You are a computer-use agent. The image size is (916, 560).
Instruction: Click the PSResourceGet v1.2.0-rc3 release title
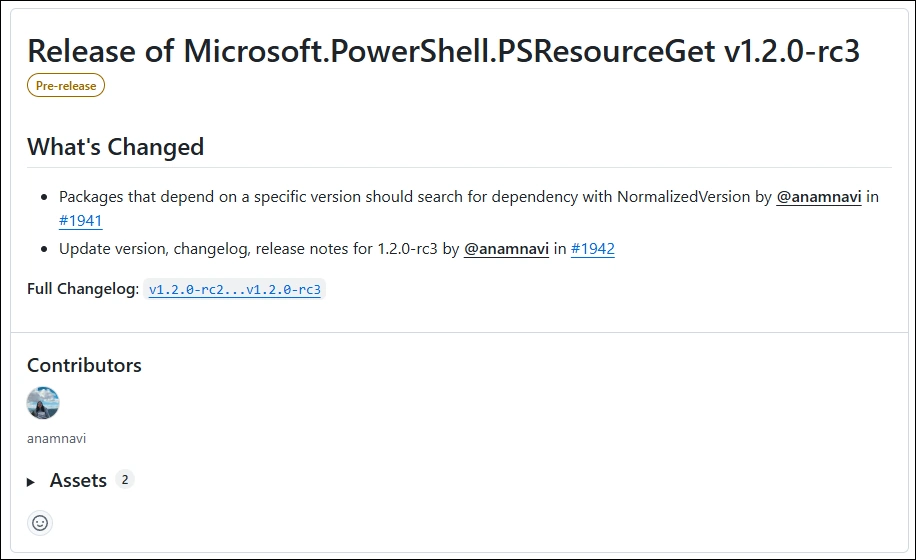443,51
